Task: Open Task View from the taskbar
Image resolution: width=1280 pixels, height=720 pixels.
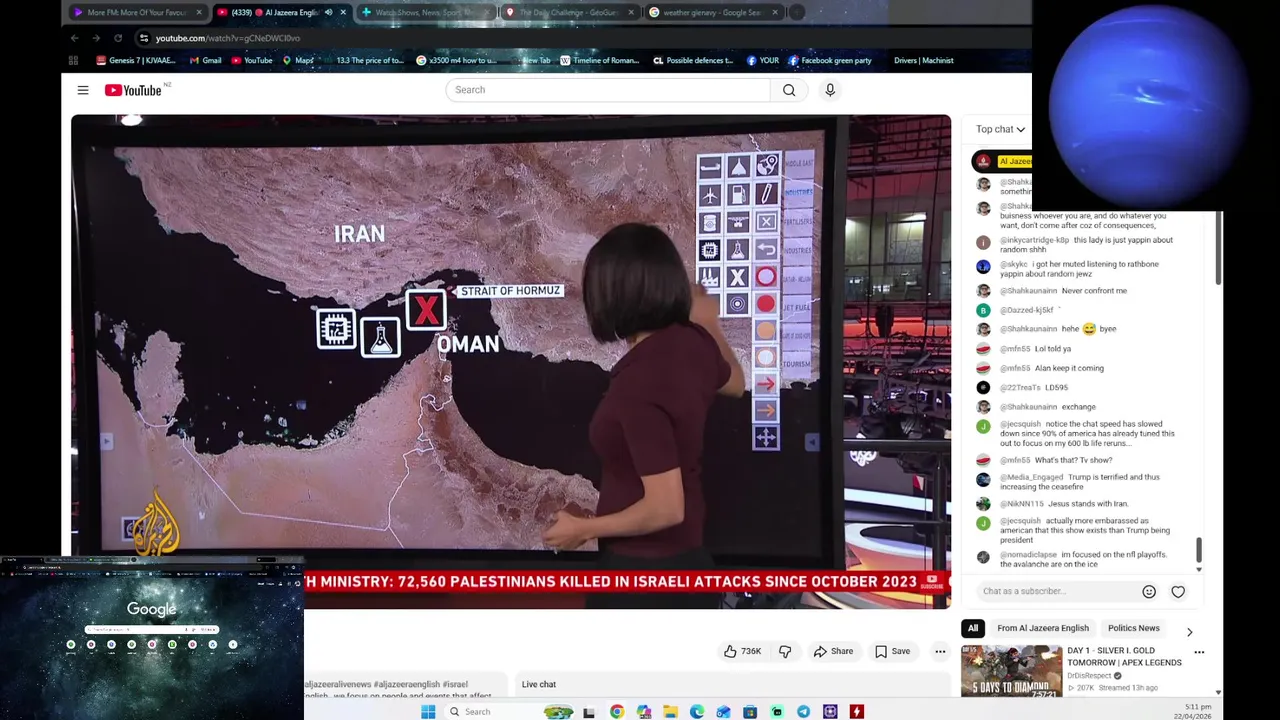Action: pos(589,711)
